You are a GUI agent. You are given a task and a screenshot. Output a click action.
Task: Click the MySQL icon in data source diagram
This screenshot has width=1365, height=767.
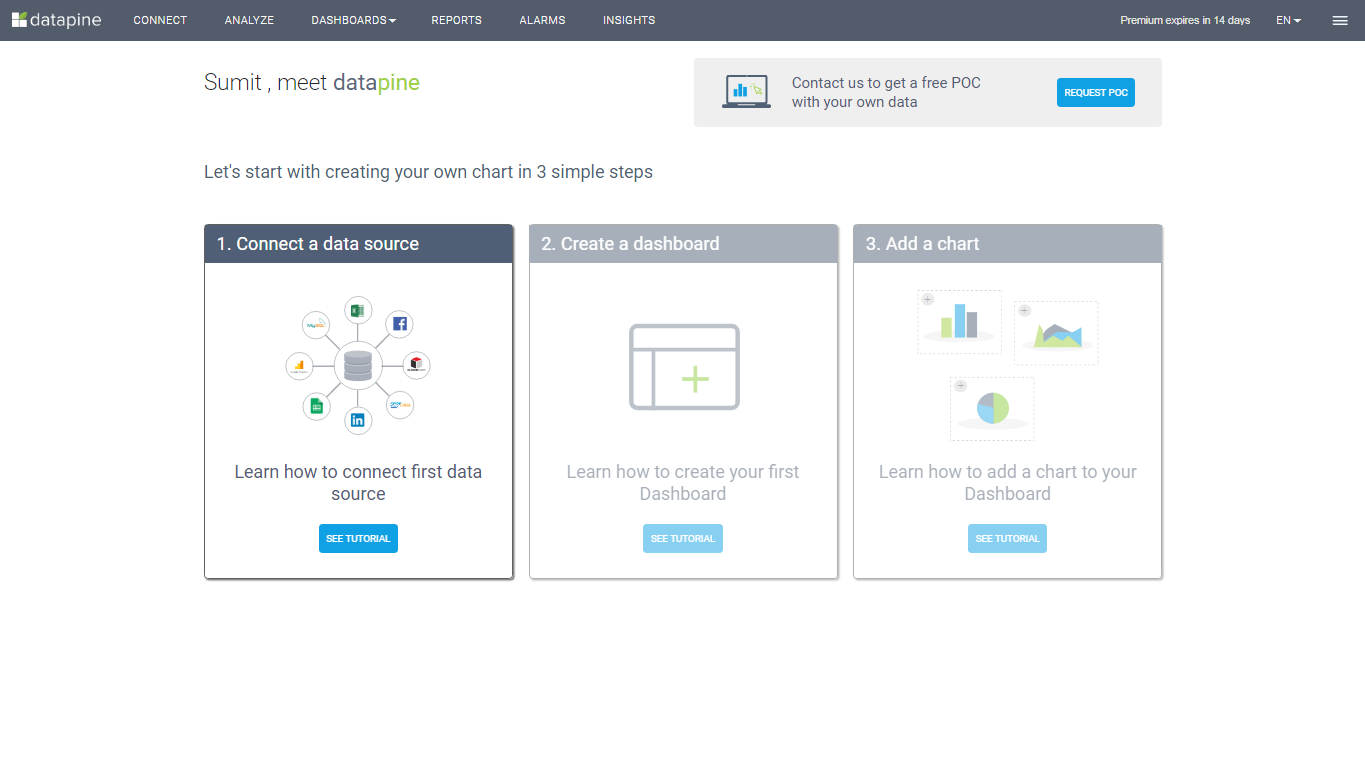coord(317,324)
